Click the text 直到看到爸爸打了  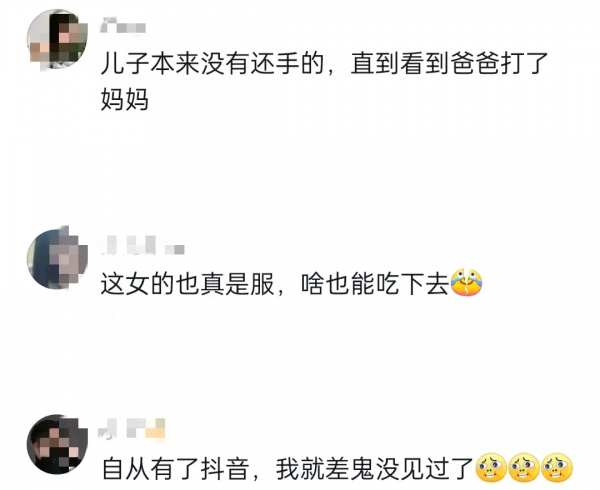click(450, 63)
